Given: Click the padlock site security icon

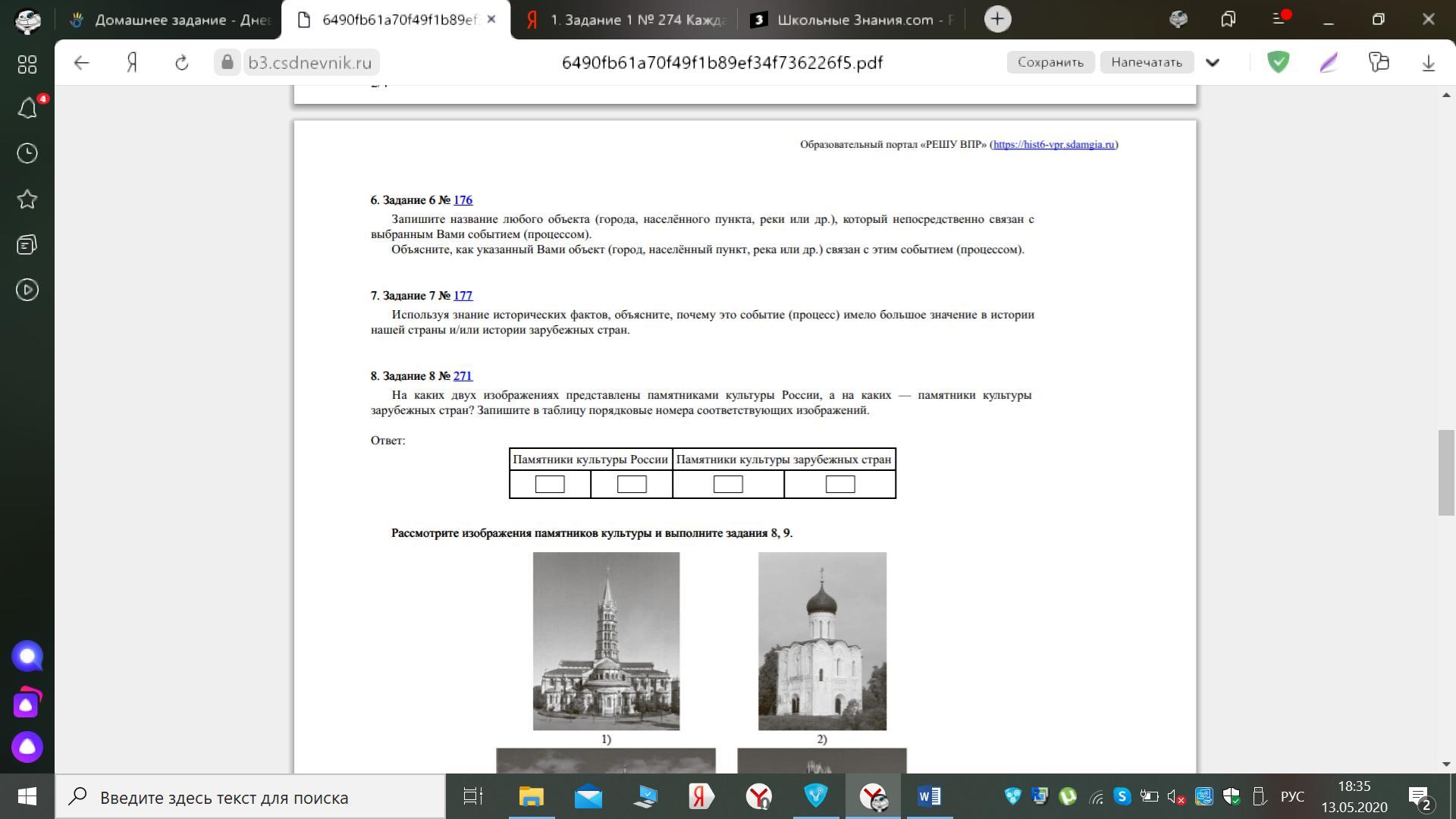Looking at the screenshot, I should pyautogui.click(x=227, y=62).
